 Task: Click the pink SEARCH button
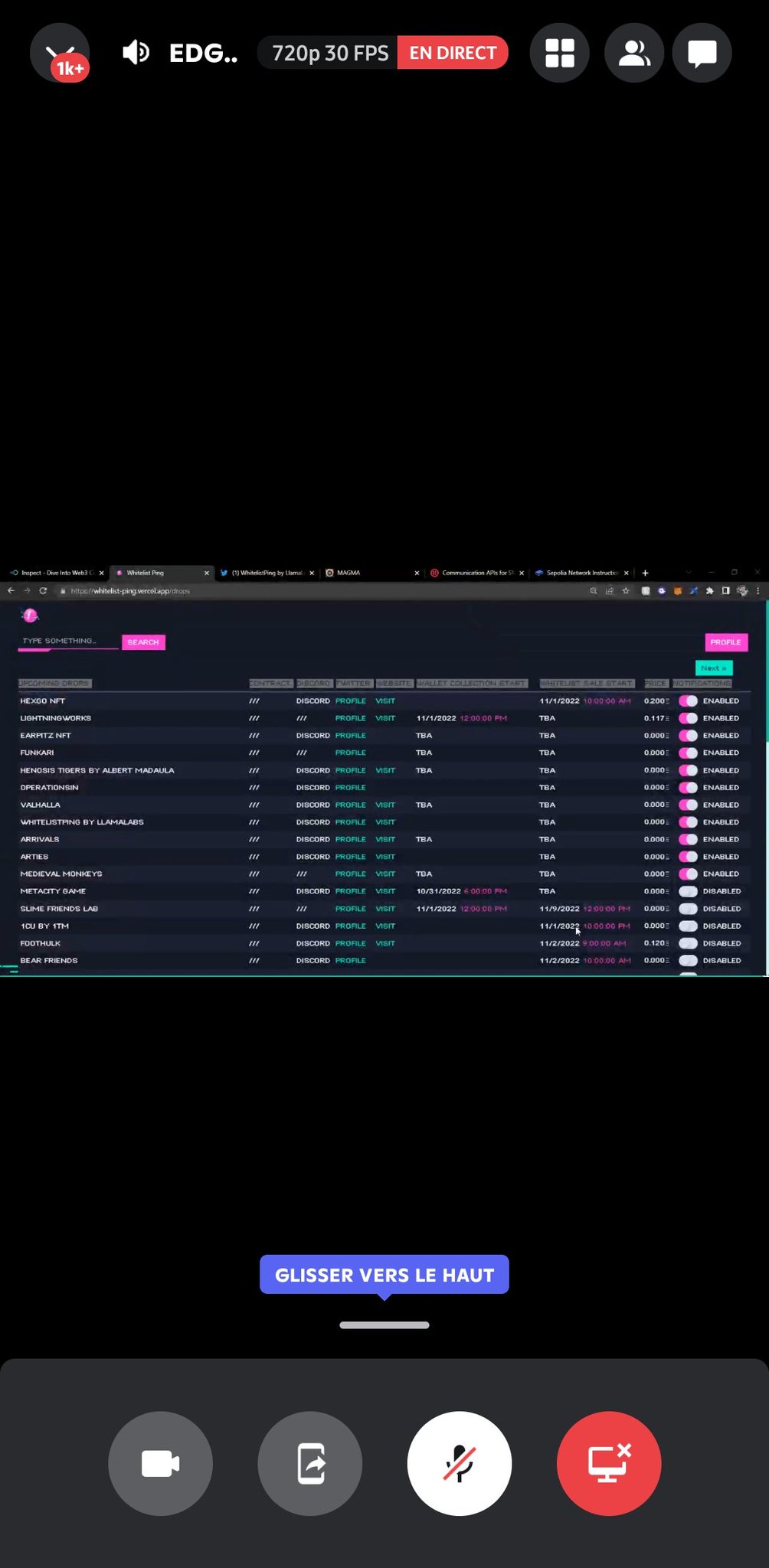click(143, 642)
